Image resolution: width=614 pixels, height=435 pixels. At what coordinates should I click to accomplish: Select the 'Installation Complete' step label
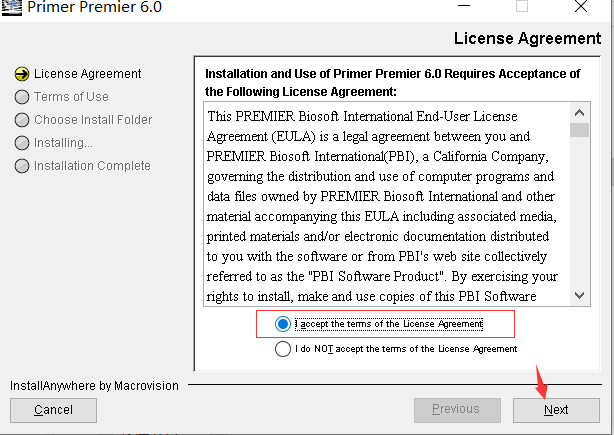[92, 166]
